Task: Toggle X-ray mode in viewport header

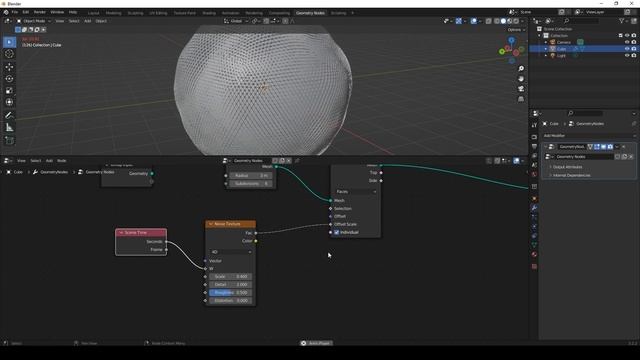Action: 488,21
